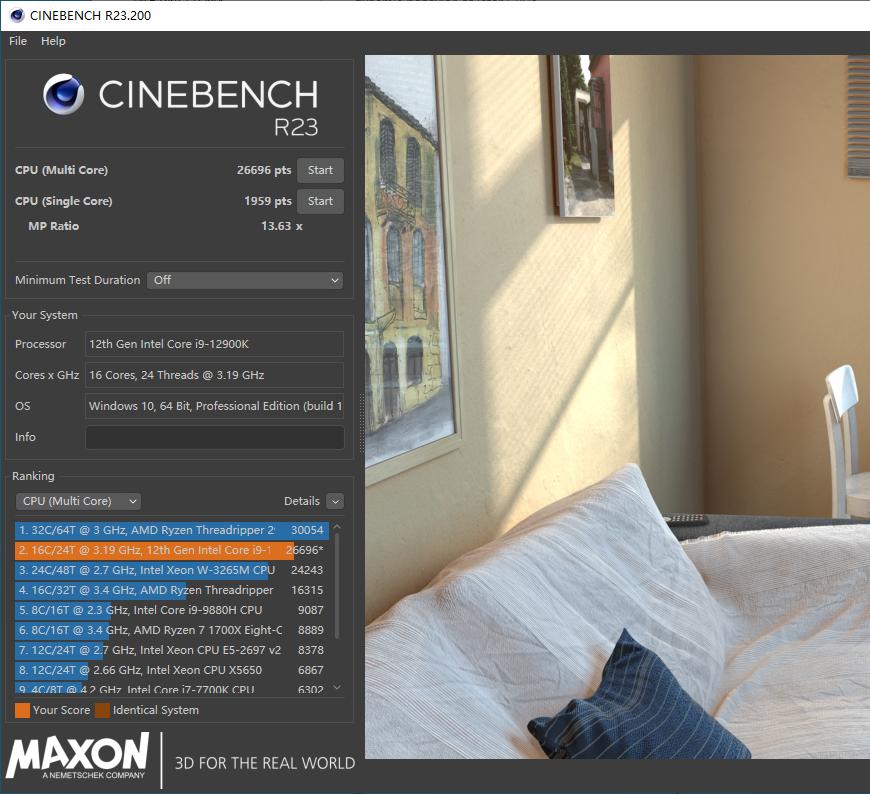Click the orange Your Score legend swatch

[22, 710]
